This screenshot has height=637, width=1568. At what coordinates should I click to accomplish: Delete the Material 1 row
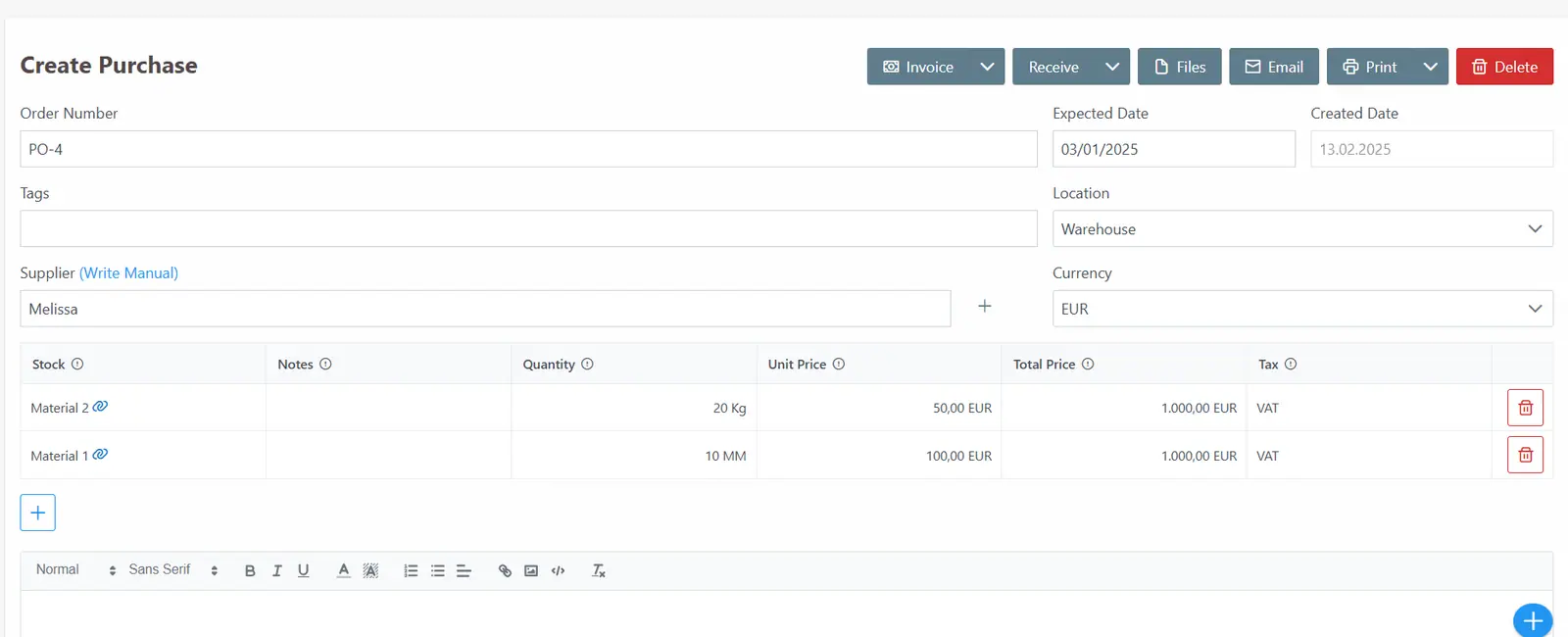click(x=1525, y=455)
